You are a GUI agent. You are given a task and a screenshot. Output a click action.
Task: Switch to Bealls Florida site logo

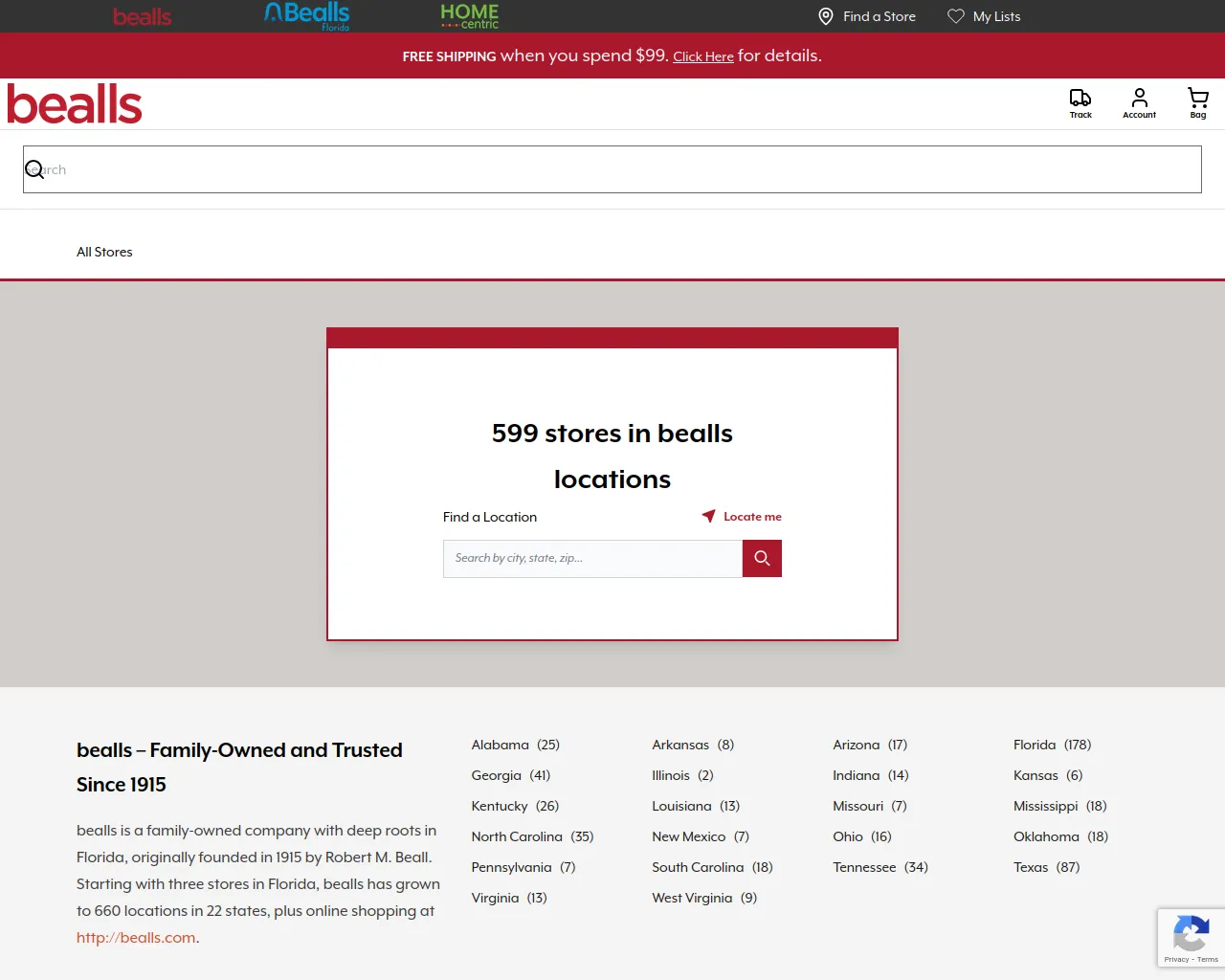(x=307, y=16)
